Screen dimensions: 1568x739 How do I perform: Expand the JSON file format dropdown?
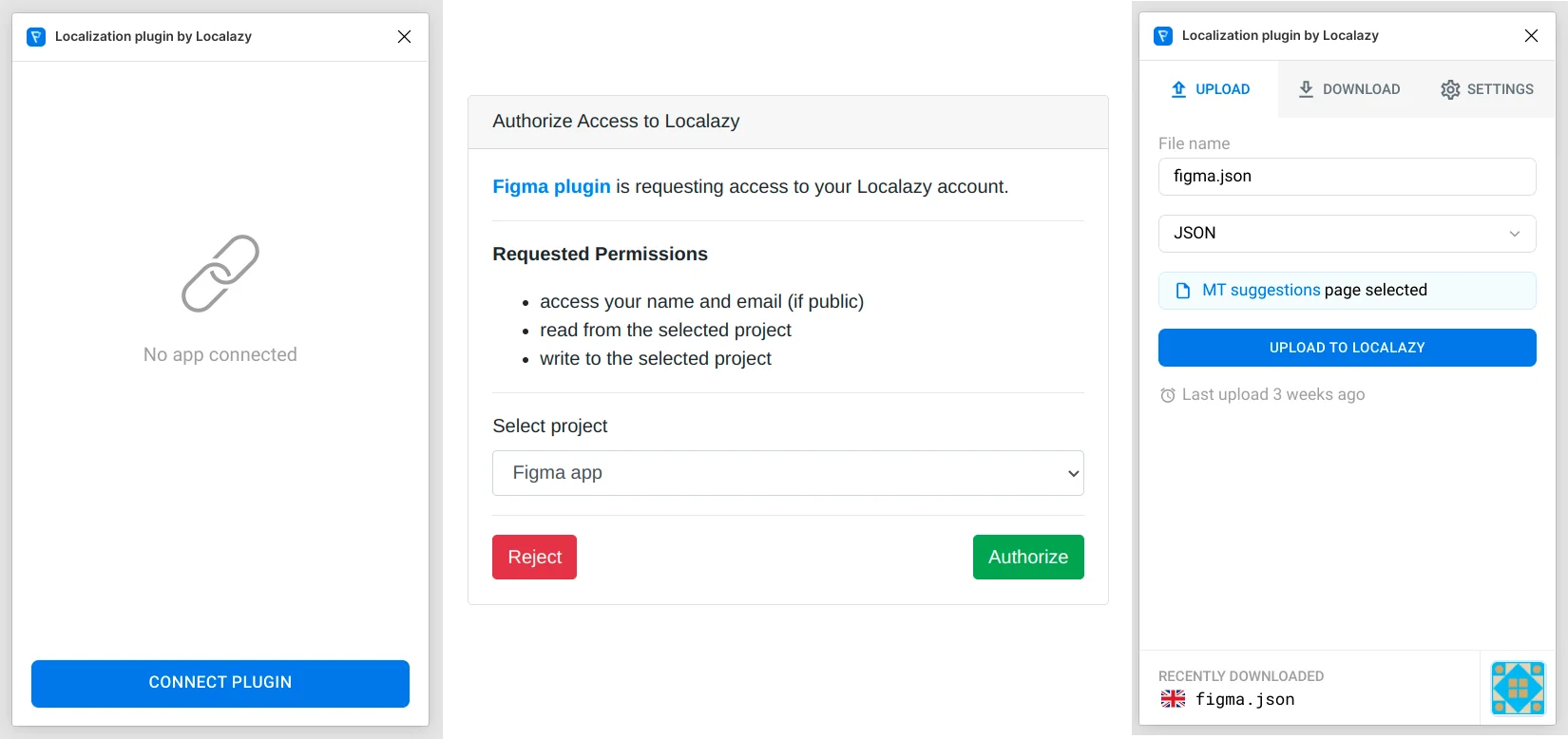click(1347, 234)
